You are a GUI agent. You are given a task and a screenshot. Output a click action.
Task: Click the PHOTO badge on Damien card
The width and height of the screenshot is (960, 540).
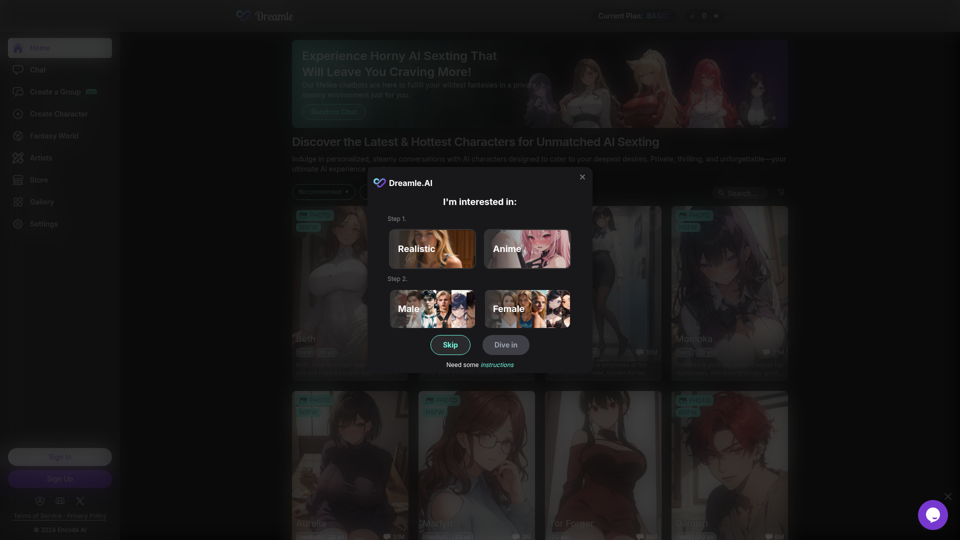(x=694, y=400)
